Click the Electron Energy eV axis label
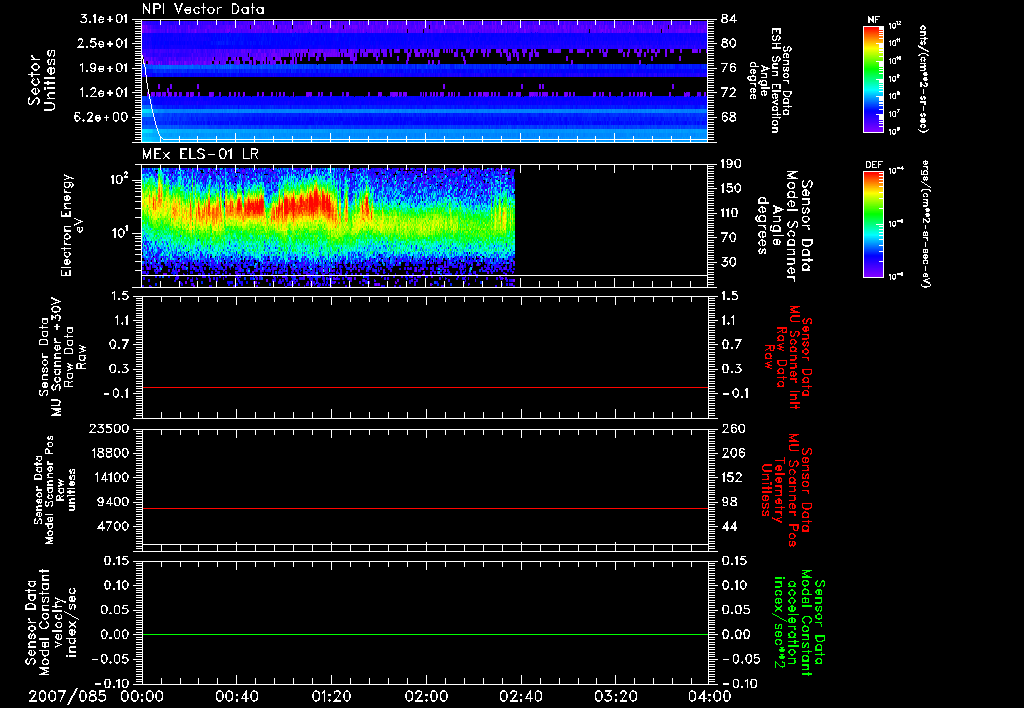The image size is (1024, 708). point(71,225)
